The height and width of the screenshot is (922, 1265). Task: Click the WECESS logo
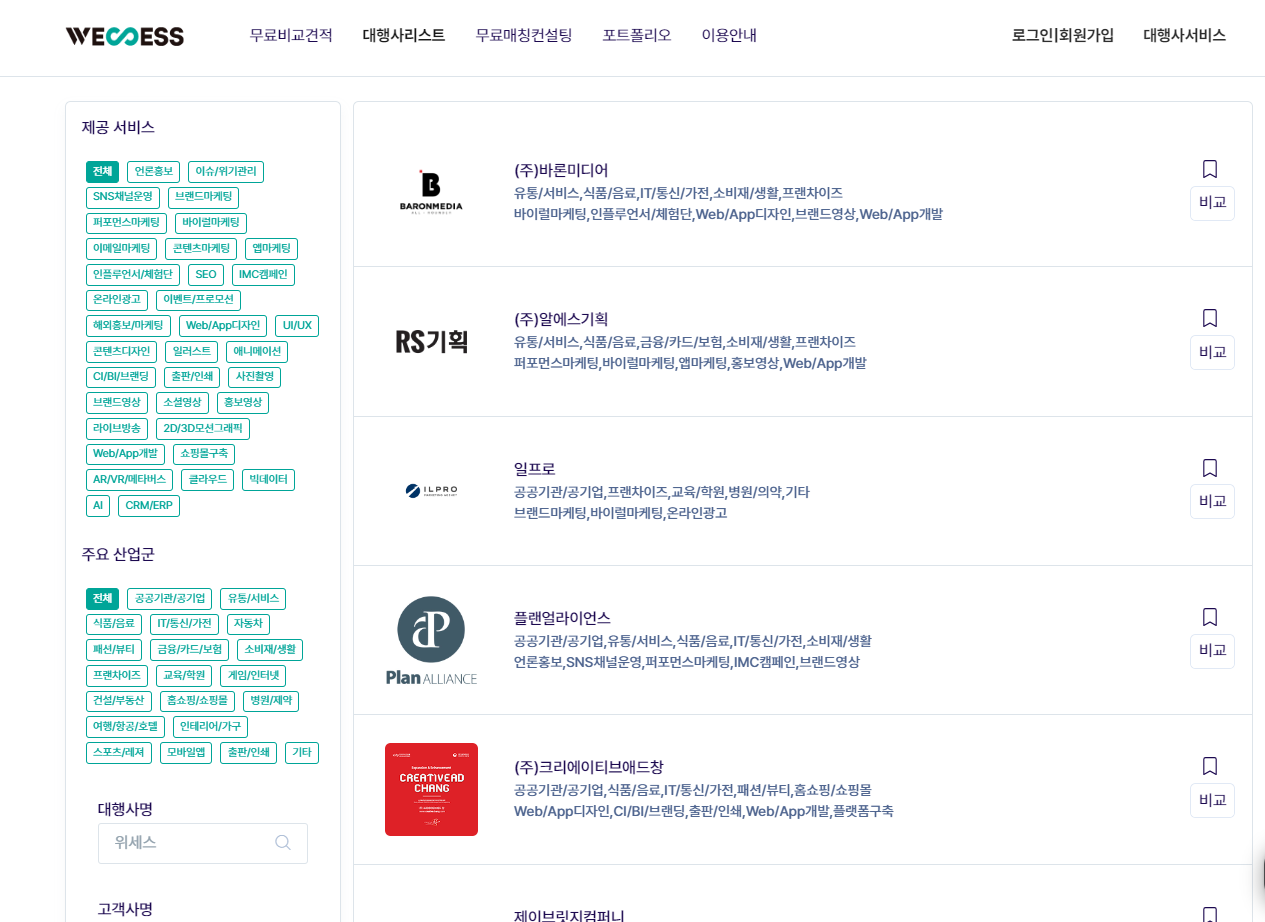(124, 36)
